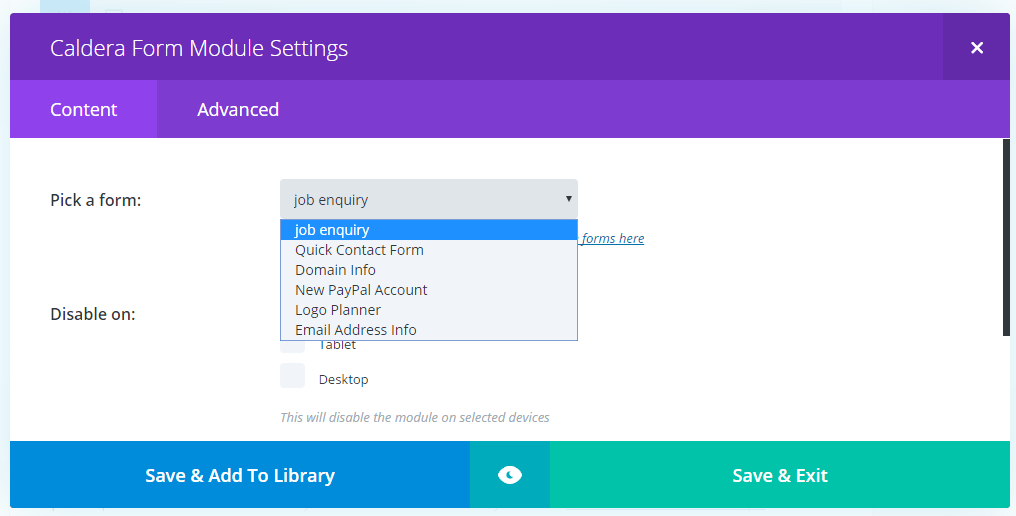The height and width of the screenshot is (516, 1016).
Task: Open the Advanced tab
Action: (x=238, y=109)
